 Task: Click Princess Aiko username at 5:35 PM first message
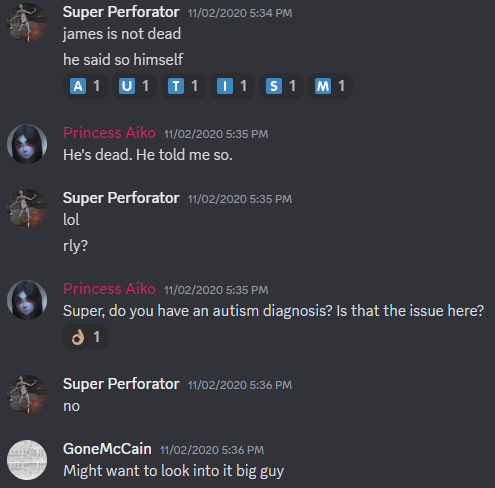click(109, 133)
